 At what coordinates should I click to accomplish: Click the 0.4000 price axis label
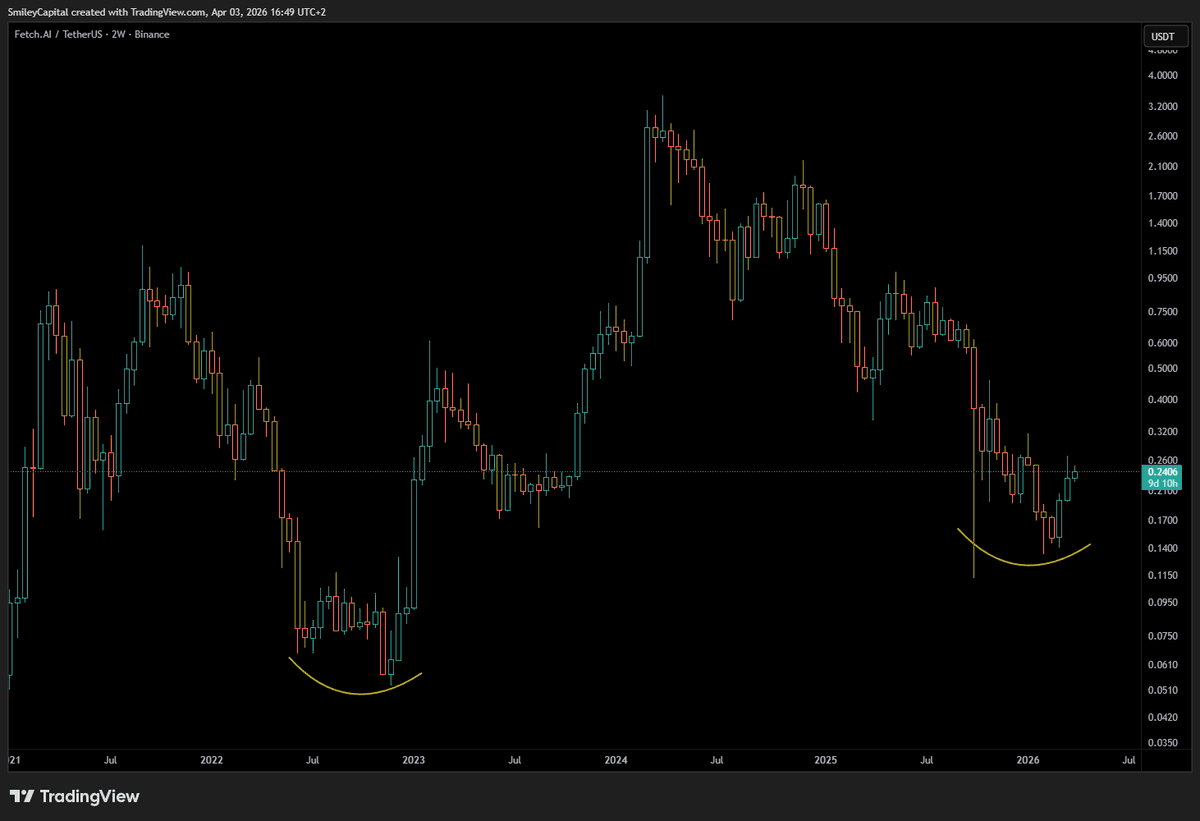coord(1163,400)
